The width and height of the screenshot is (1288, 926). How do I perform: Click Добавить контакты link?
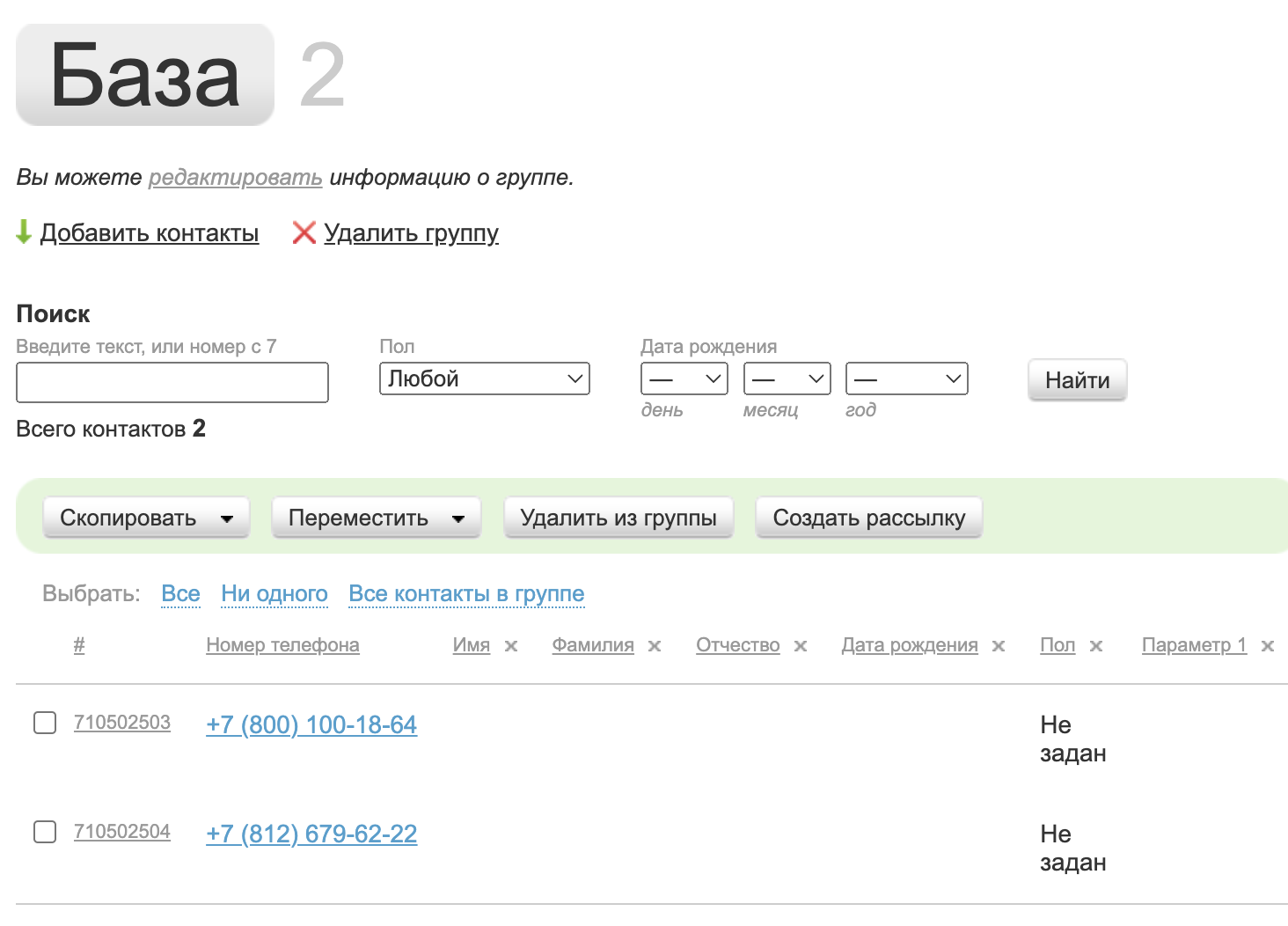(150, 233)
